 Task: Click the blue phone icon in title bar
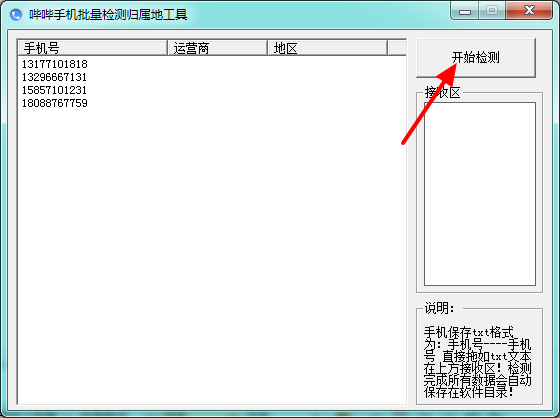point(16,15)
